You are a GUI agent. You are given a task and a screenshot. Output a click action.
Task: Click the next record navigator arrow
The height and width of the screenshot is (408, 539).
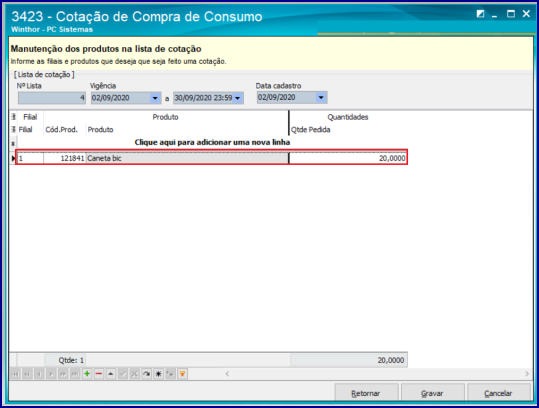pos(51,374)
